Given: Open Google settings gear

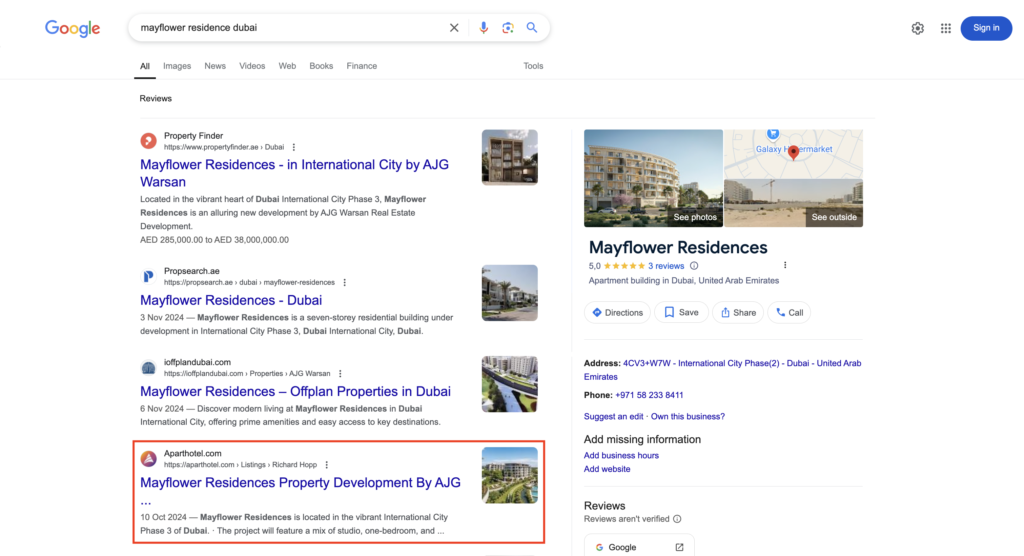Looking at the screenshot, I should point(918,28).
